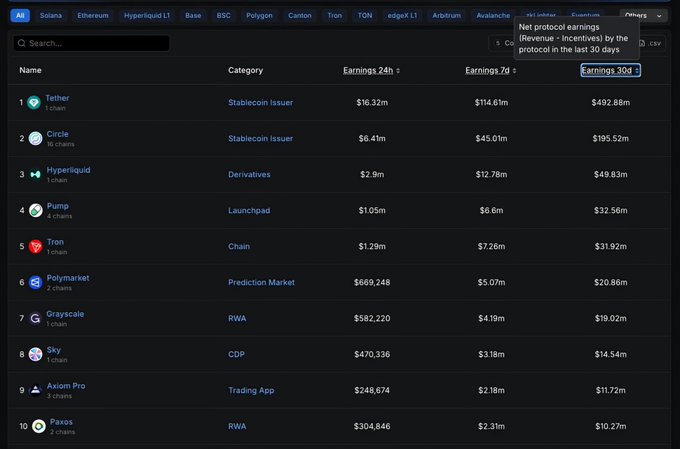Click the Axiom Pro triangle logo

pyautogui.click(x=36, y=390)
